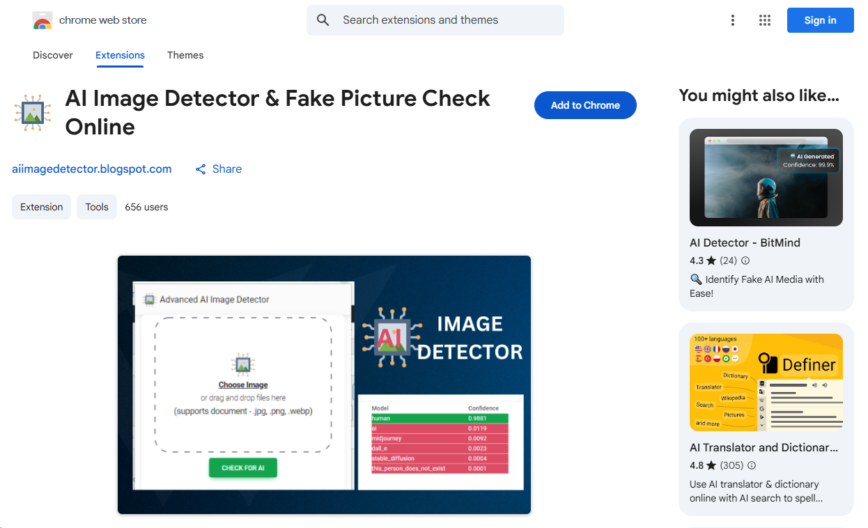Click the Extension category chip
Screen dimensions: 868x528
pos(42,207)
